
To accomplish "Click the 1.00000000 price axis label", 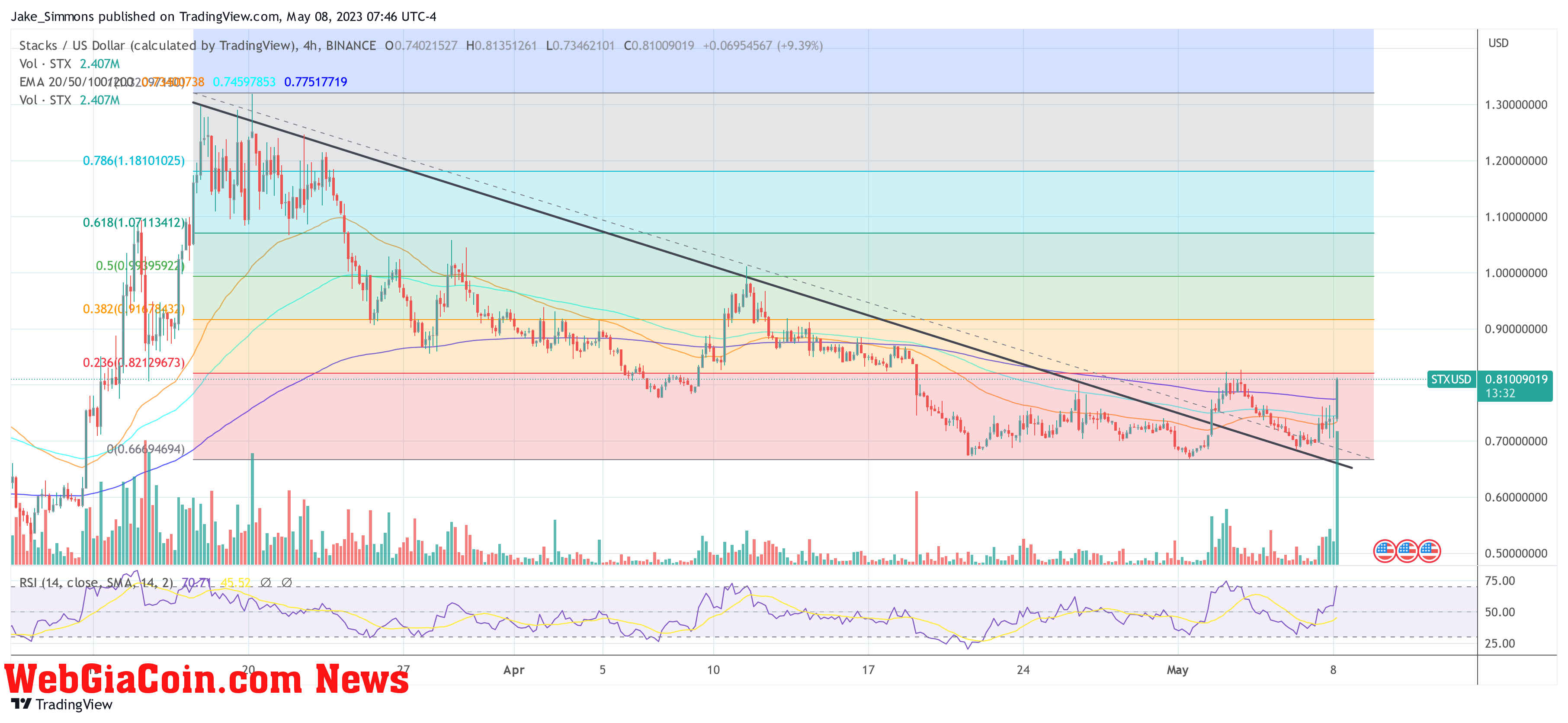I will click(x=1516, y=273).
